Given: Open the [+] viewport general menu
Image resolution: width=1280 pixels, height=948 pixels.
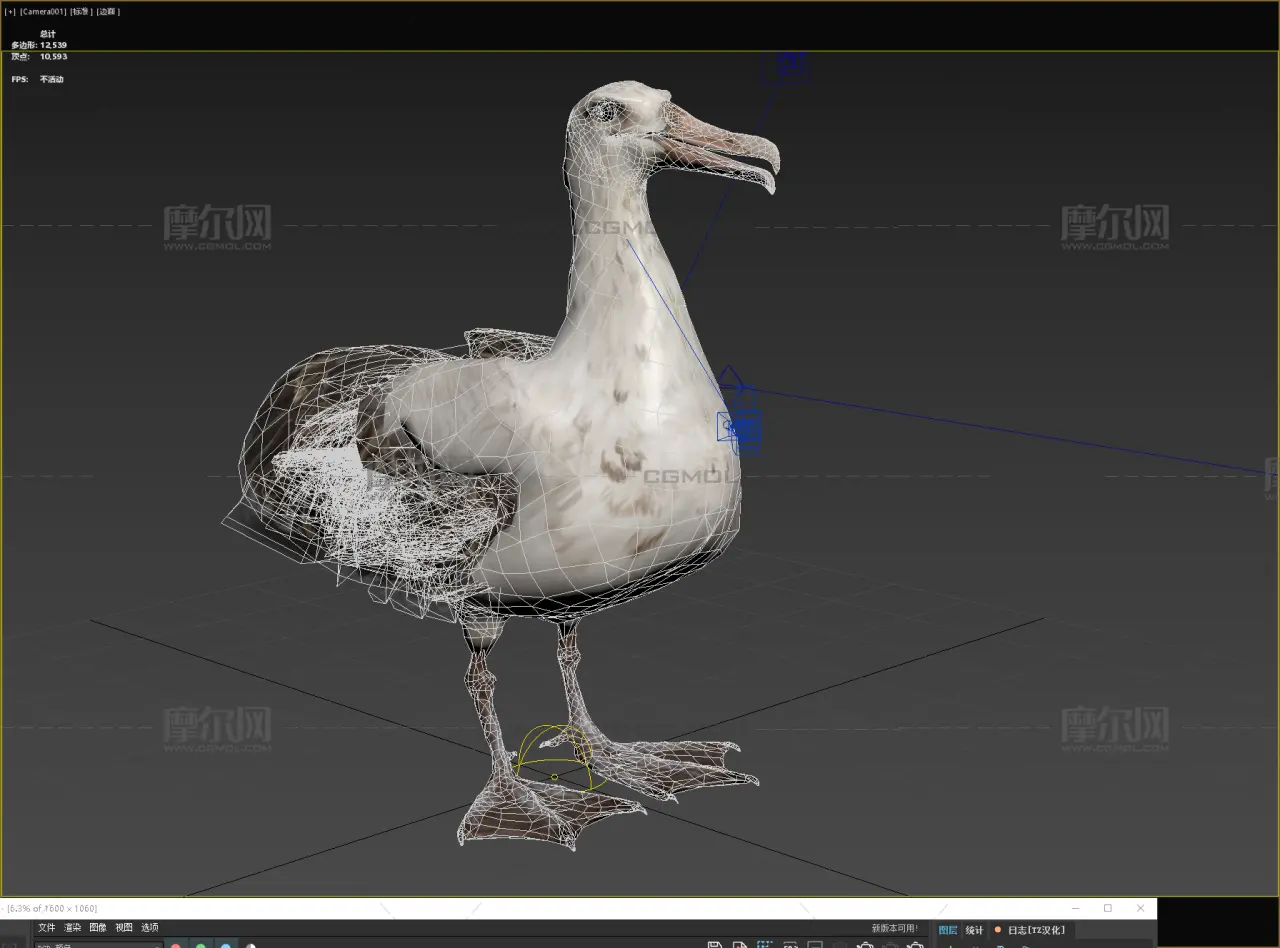Looking at the screenshot, I should pos(10,12).
